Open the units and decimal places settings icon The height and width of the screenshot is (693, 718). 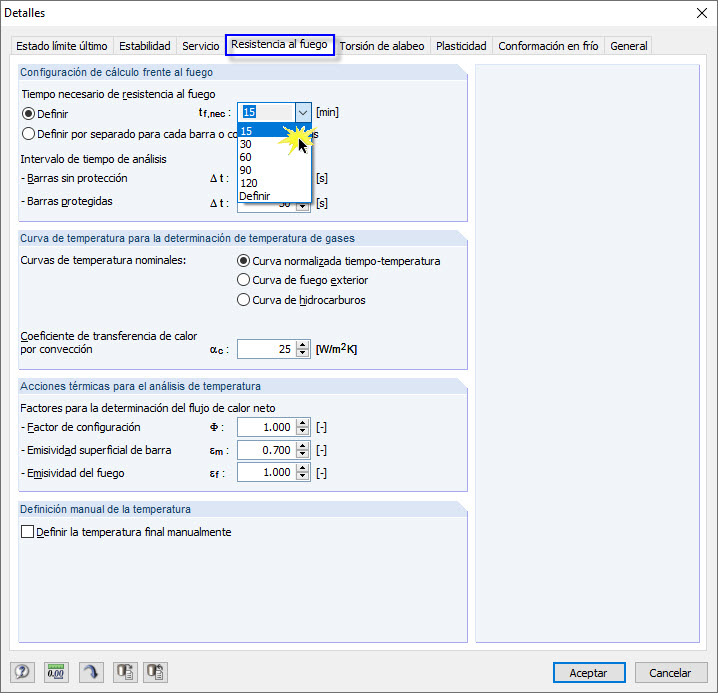tap(56, 672)
